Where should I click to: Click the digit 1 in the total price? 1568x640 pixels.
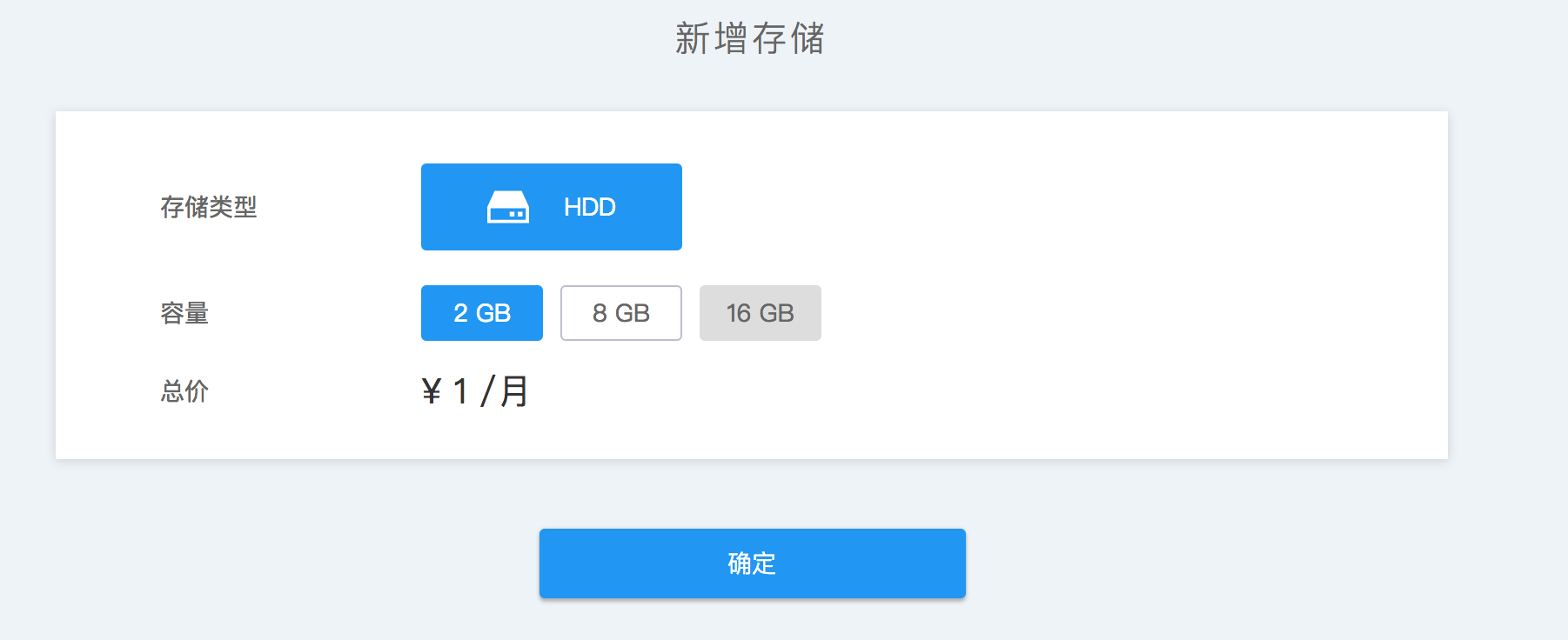click(461, 391)
